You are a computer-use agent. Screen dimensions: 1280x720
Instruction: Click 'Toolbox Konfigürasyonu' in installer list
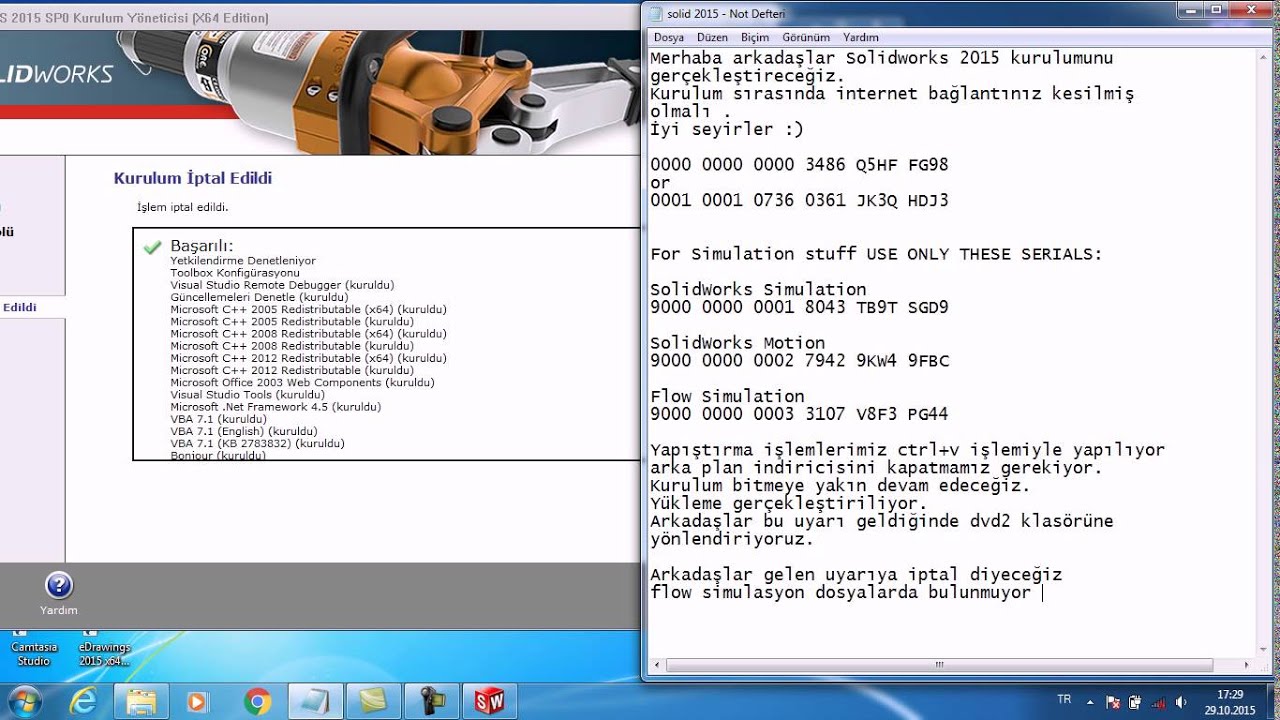[x=235, y=273]
